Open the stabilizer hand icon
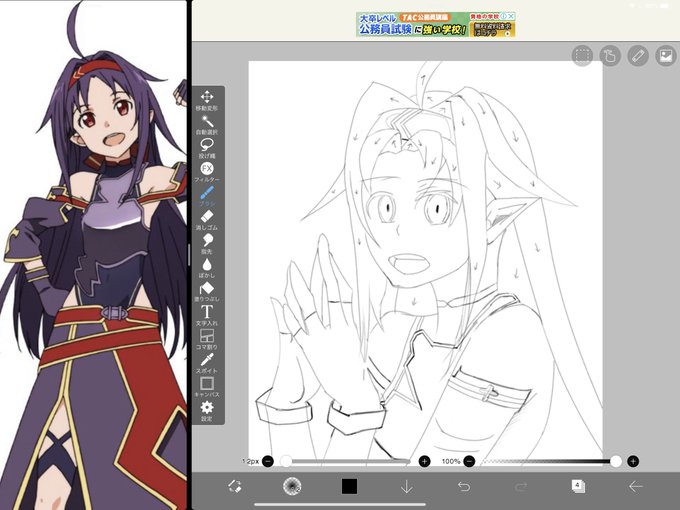The width and height of the screenshot is (680, 510). [x=610, y=56]
